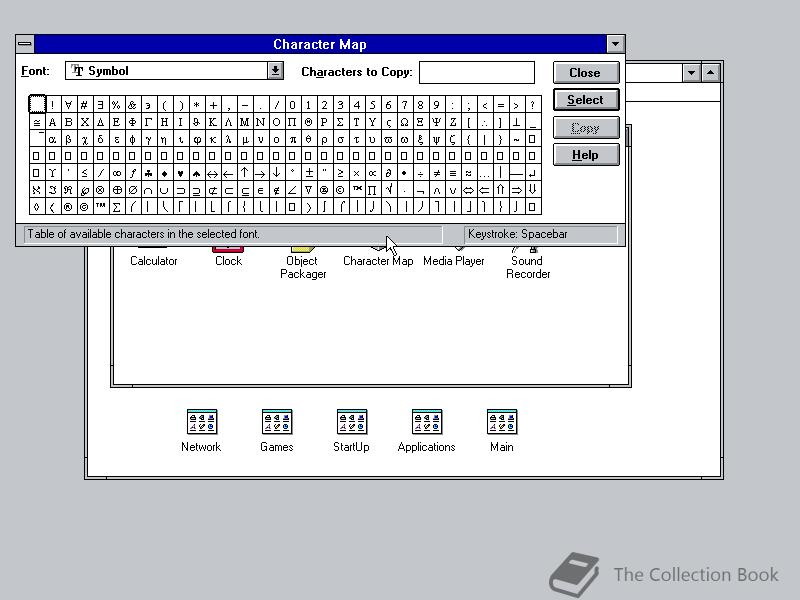Select the single down arrow symbol

(x=276, y=173)
